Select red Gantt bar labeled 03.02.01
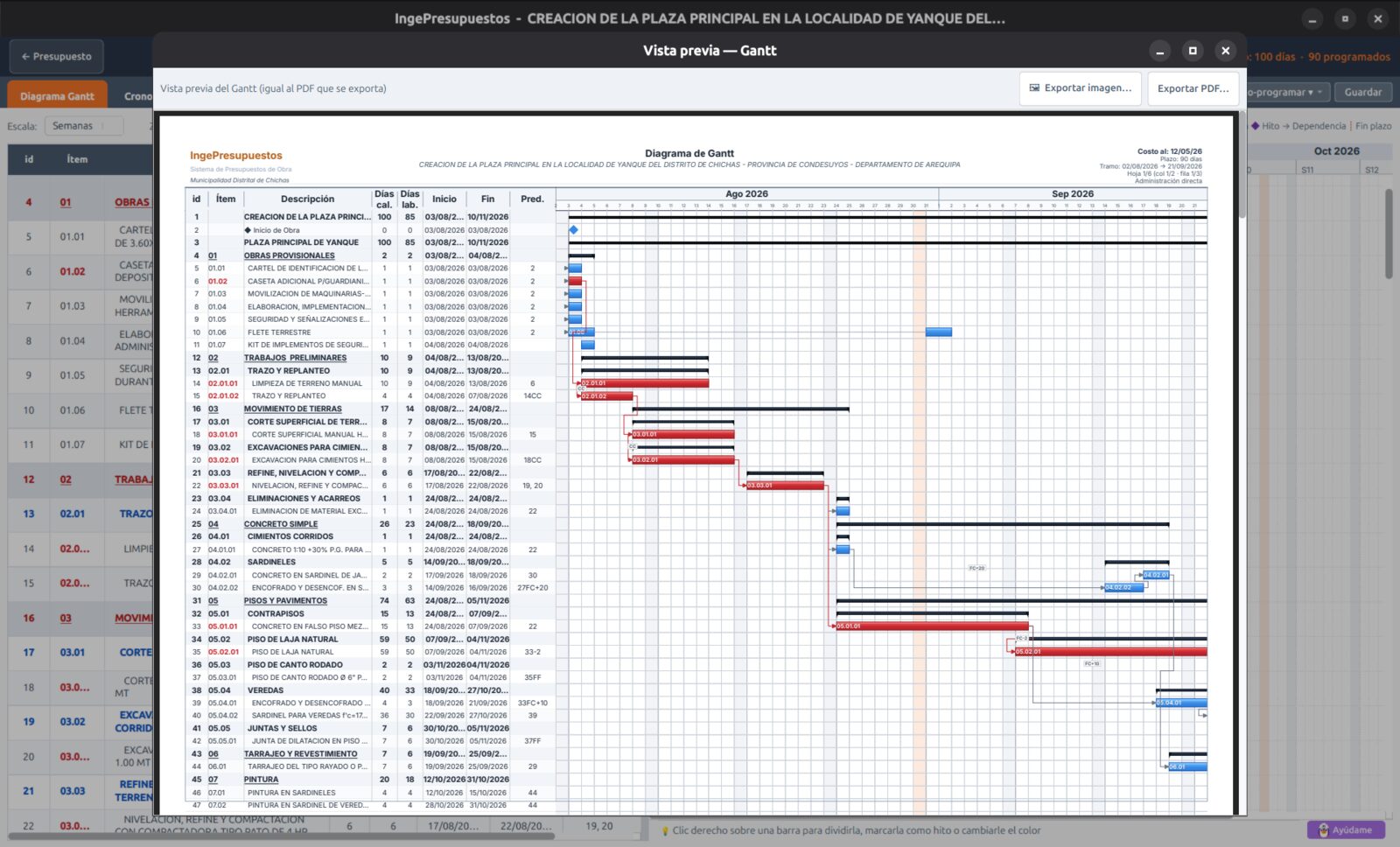This screenshot has width=1400, height=847. pyautogui.click(x=682, y=459)
